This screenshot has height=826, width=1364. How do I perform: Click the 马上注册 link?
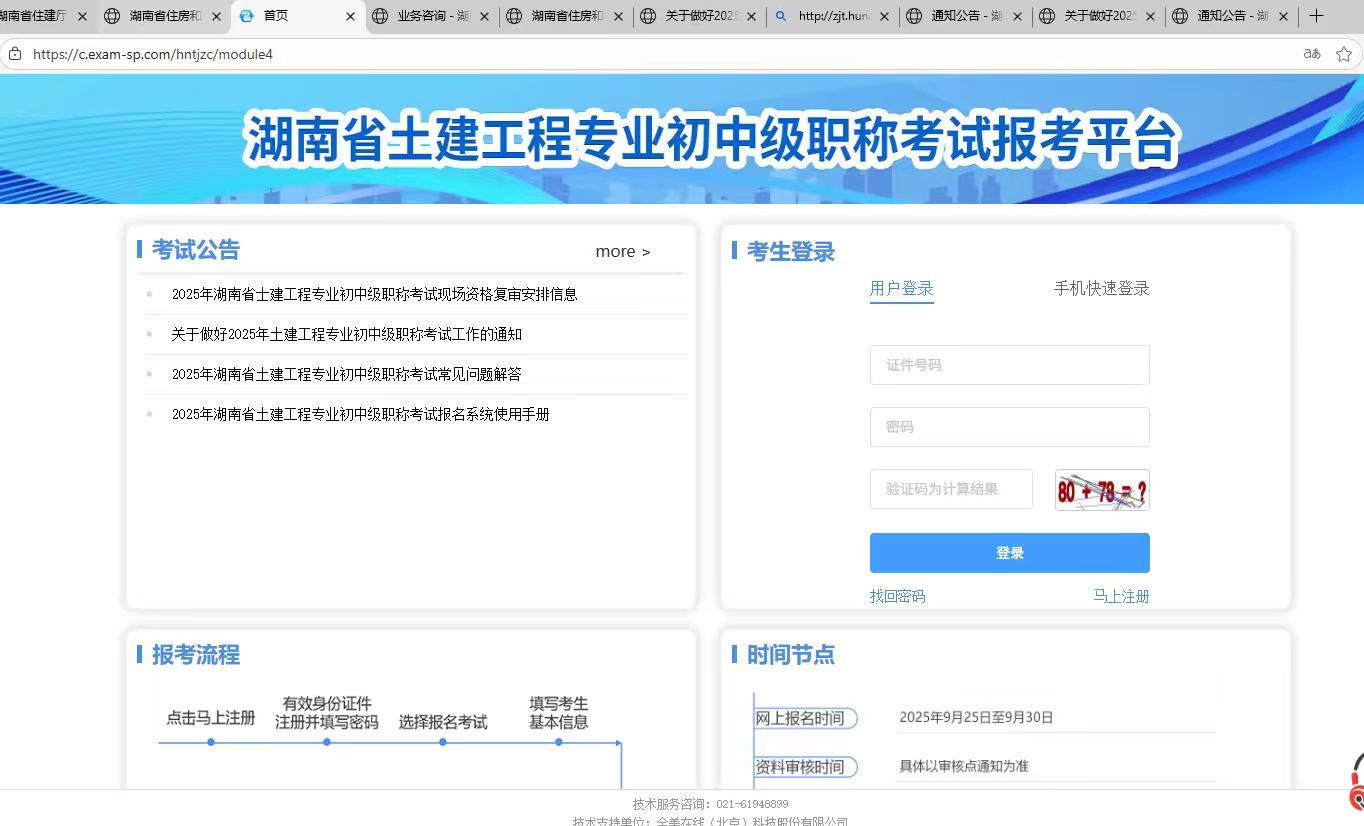[1120, 596]
